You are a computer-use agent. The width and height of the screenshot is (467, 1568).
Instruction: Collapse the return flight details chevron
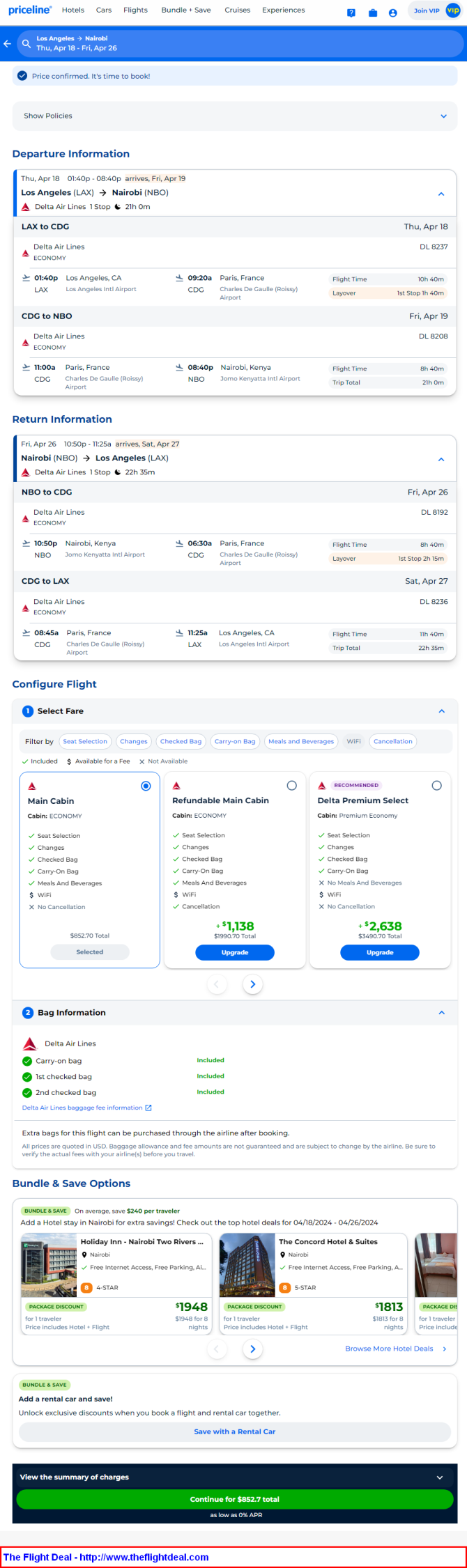tap(441, 459)
